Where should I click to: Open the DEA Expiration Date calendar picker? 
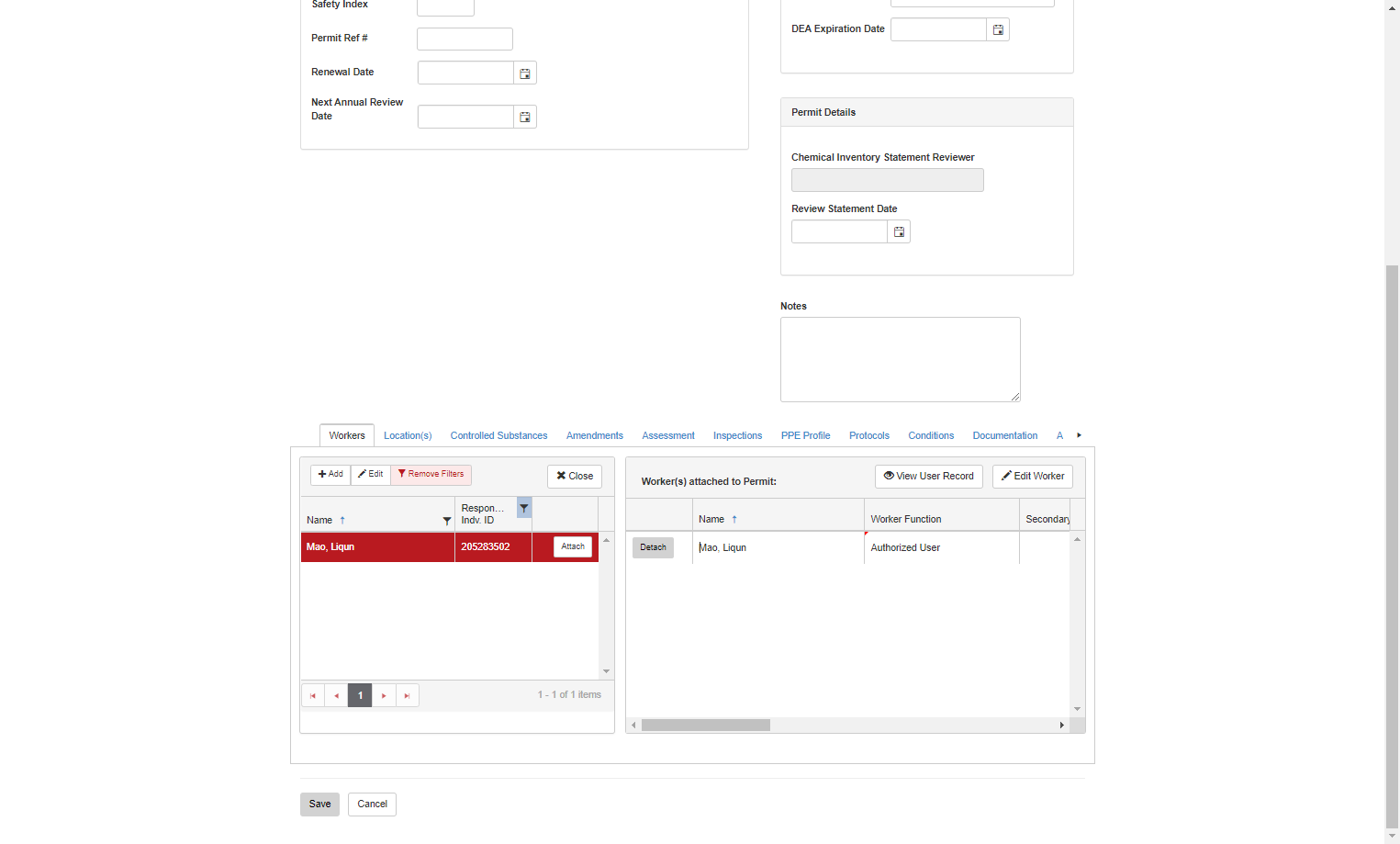tap(998, 30)
